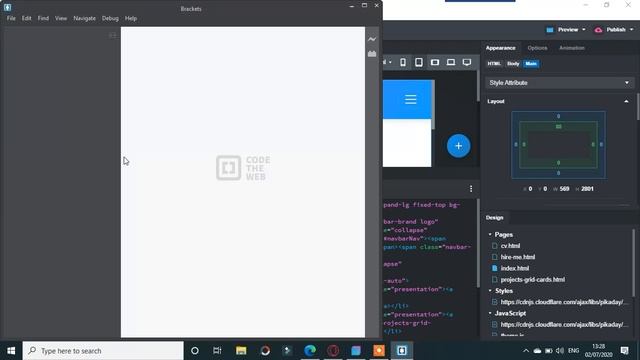Click the blue plus add-component button
Image resolution: width=640 pixels, height=360 pixels.
click(458, 146)
